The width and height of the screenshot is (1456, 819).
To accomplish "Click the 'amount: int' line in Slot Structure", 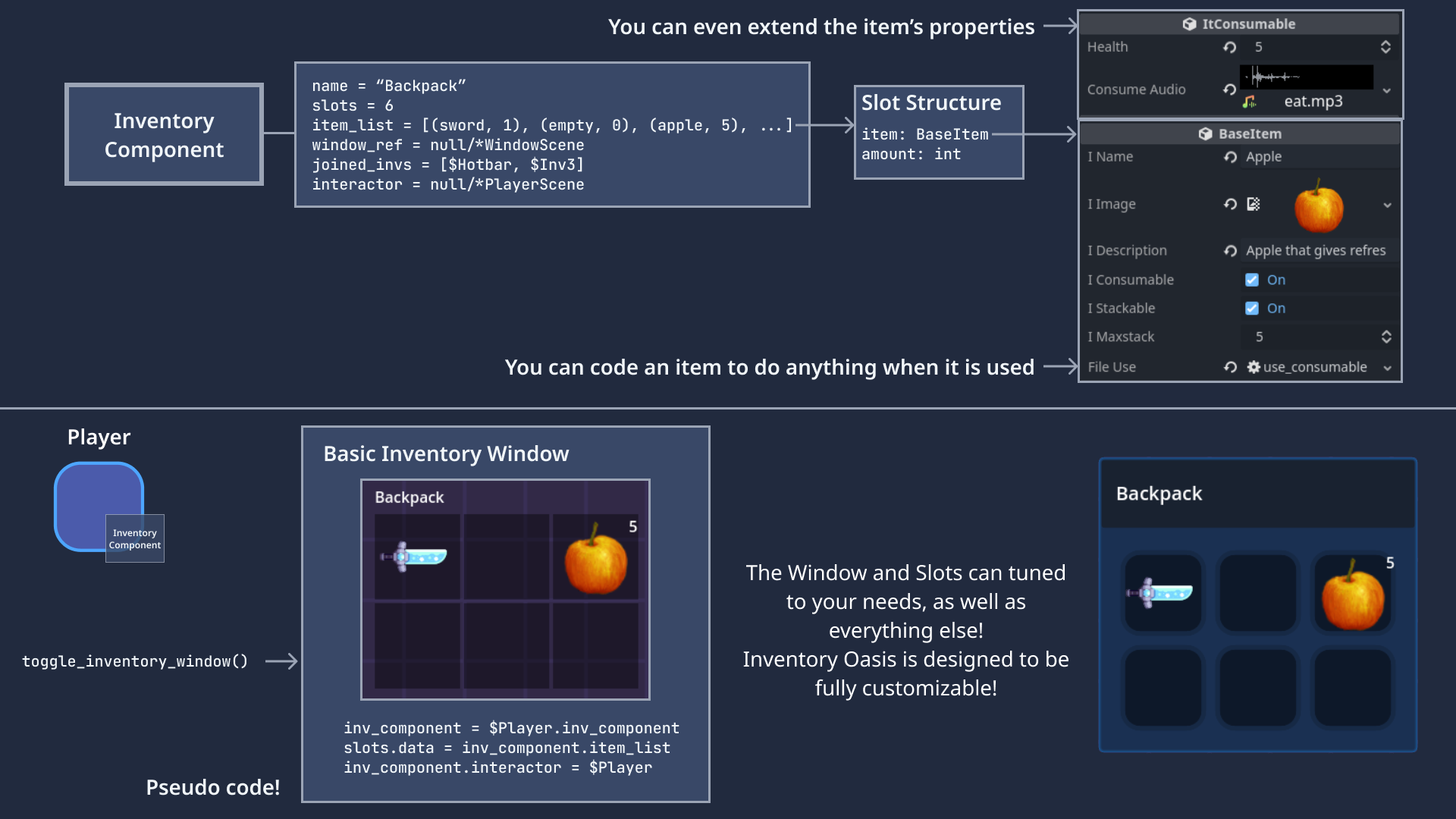I will click(x=912, y=154).
